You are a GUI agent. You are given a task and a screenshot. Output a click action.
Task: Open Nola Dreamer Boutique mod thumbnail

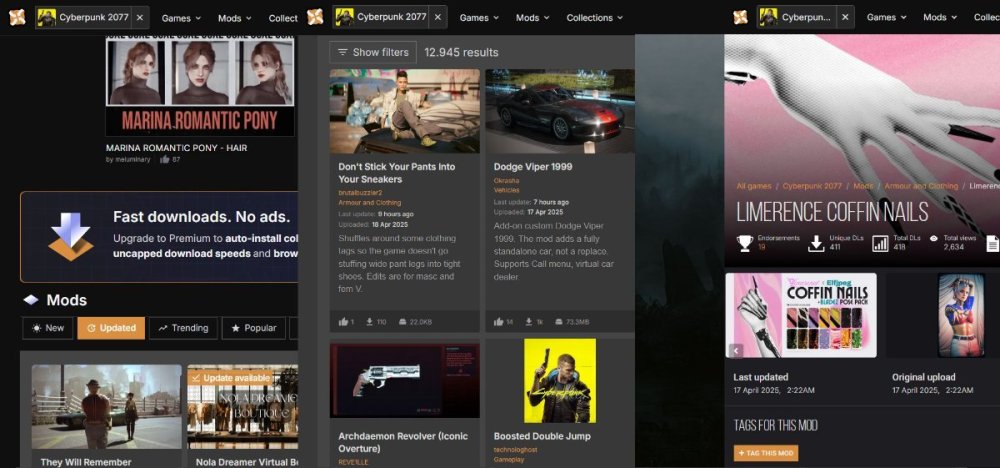pyautogui.click(x=242, y=407)
